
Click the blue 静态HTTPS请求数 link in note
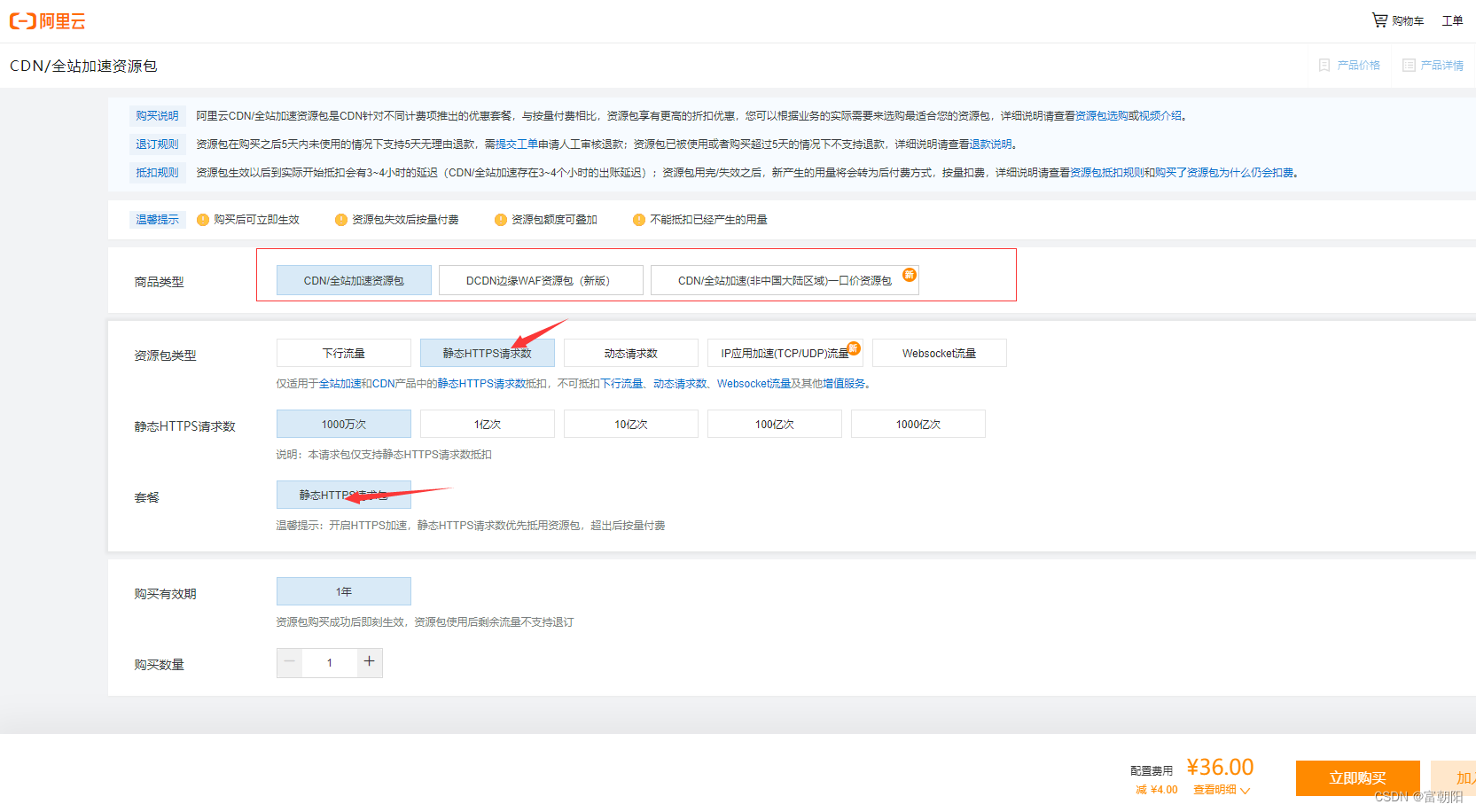point(481,384)
